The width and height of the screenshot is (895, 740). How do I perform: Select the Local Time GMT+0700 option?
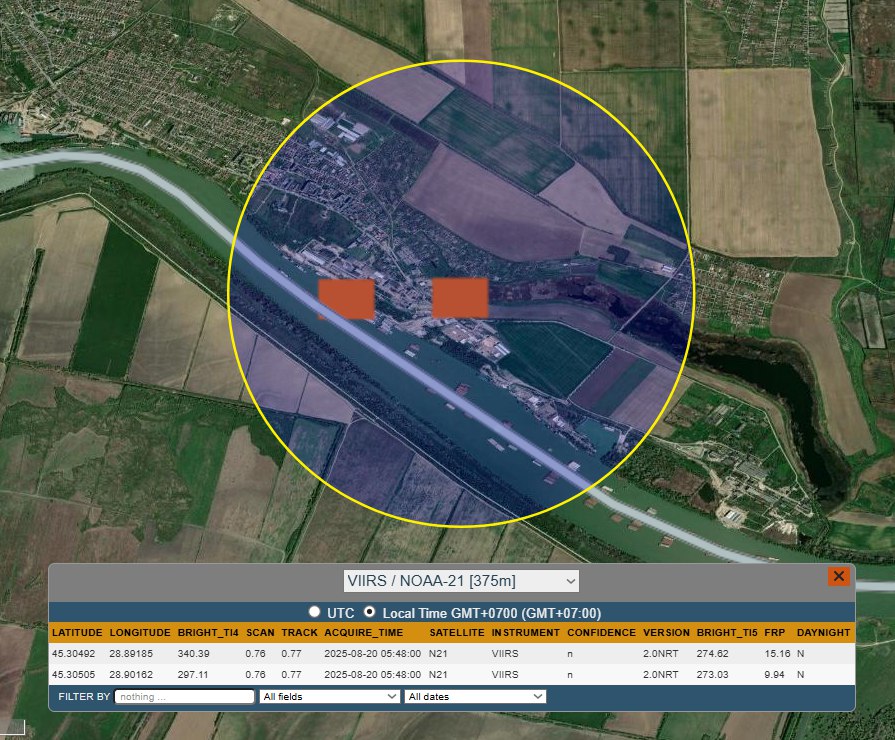click(x=369, y=612)
